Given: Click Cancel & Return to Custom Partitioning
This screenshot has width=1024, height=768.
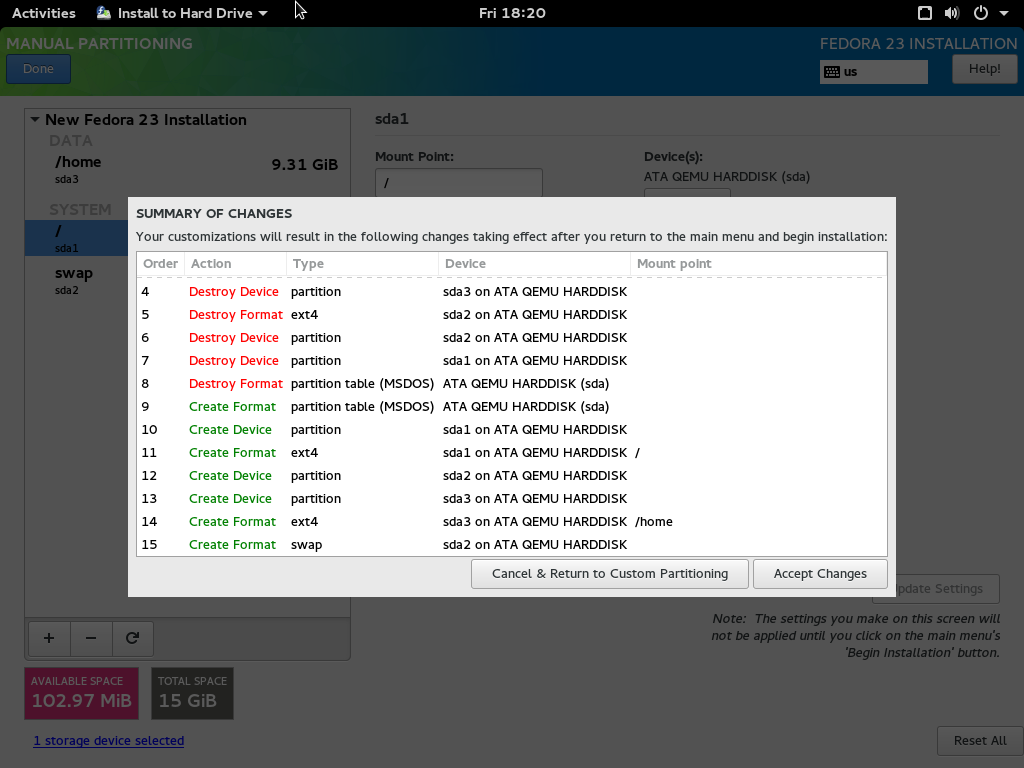Looking at the screenshot, I should pyautogui.click(x=609, y=573).
